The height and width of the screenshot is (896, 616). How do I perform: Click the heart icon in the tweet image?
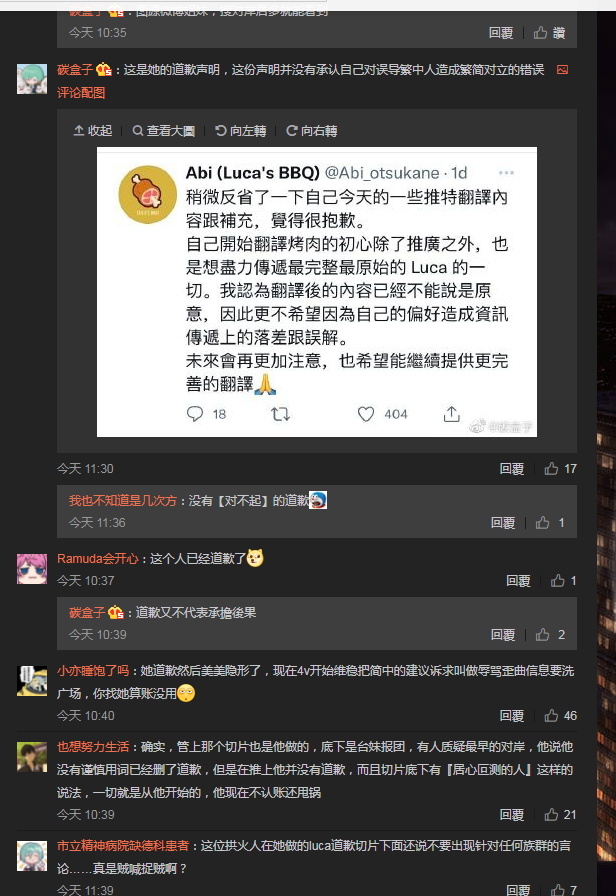click(x=366, y=414)
